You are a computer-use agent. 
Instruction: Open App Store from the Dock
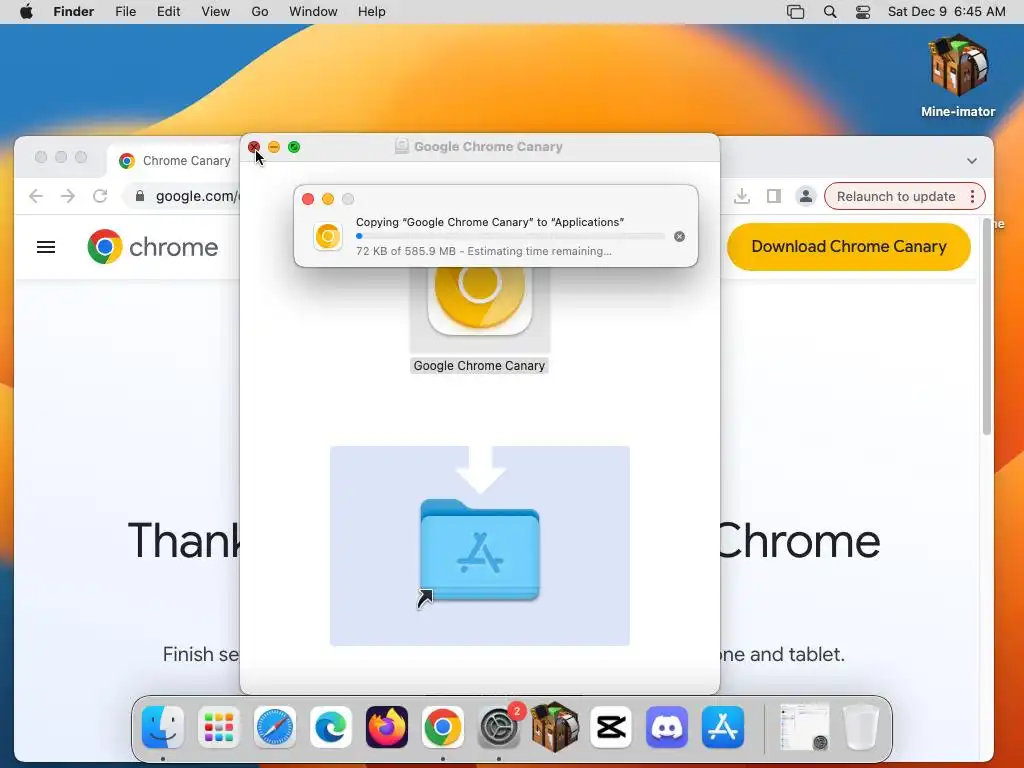(723, 727)
